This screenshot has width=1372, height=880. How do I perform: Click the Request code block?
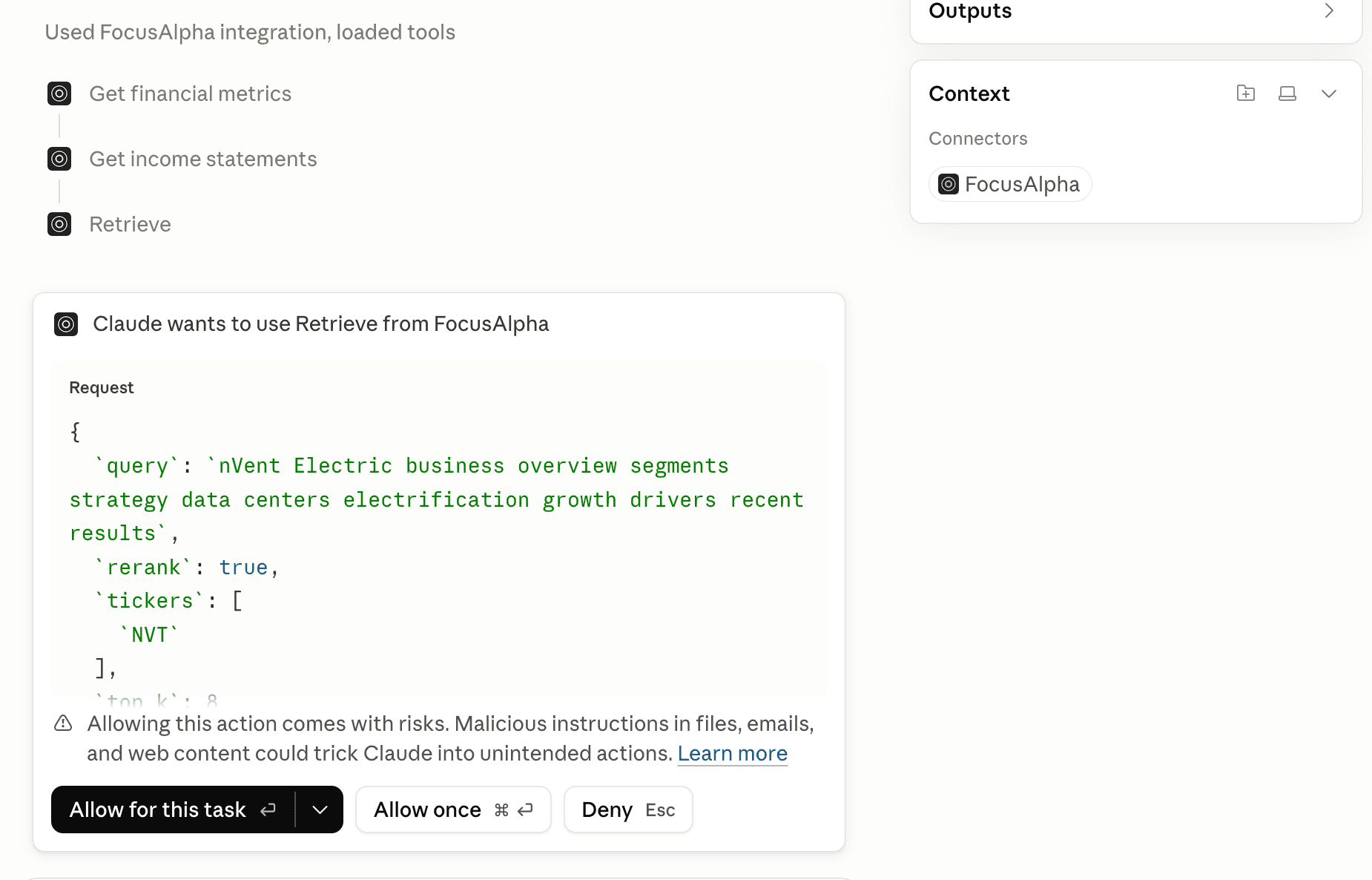pos(439,531)
